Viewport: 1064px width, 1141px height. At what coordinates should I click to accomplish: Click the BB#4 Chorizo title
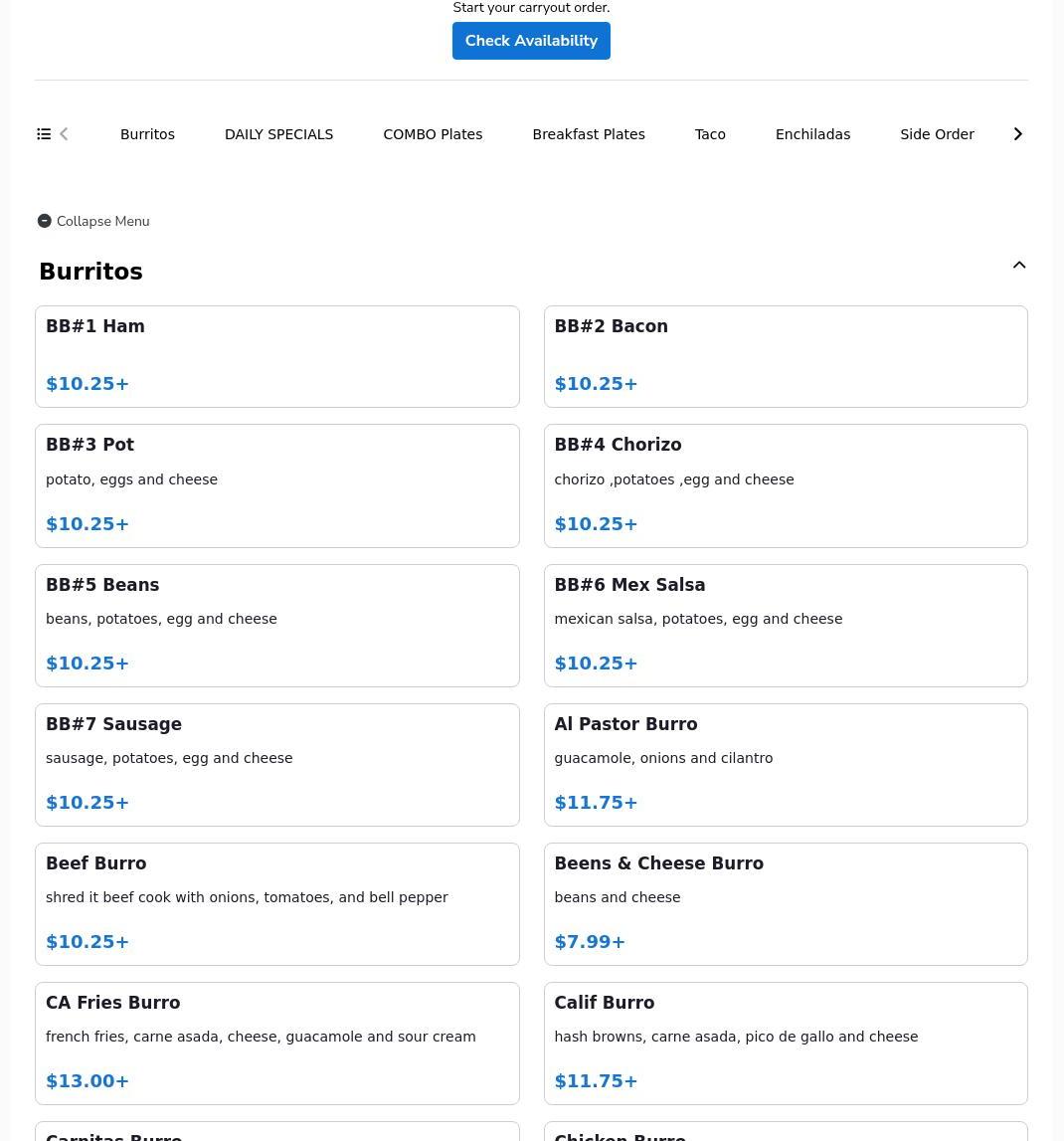[618, 445]
